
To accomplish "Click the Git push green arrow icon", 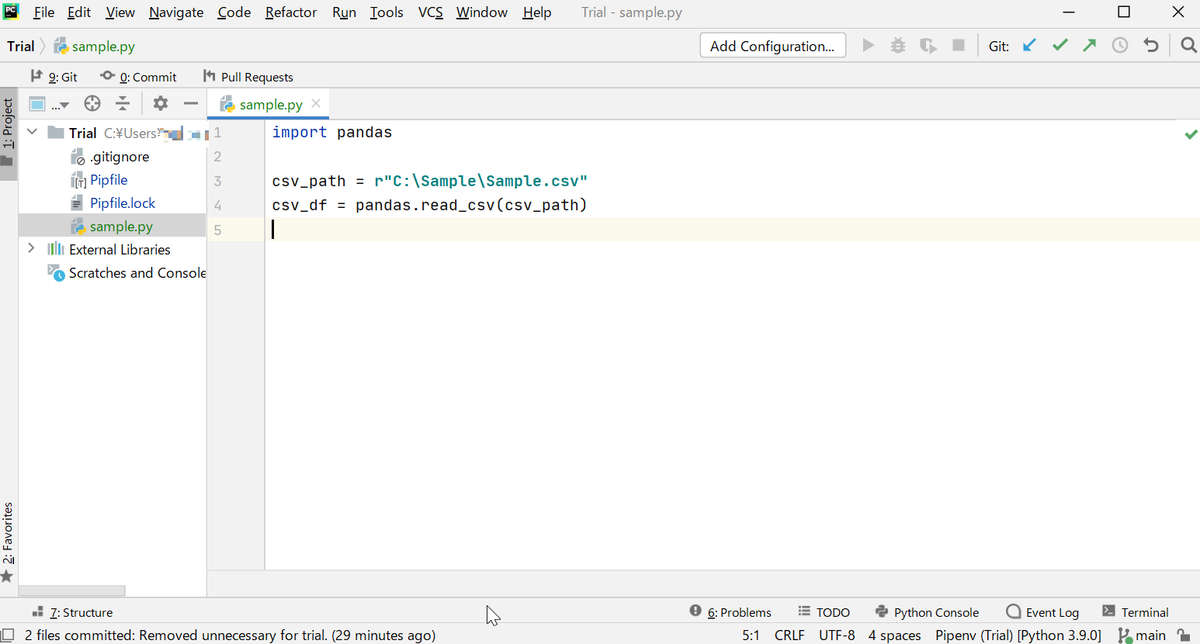I will tap(1089, 45).
